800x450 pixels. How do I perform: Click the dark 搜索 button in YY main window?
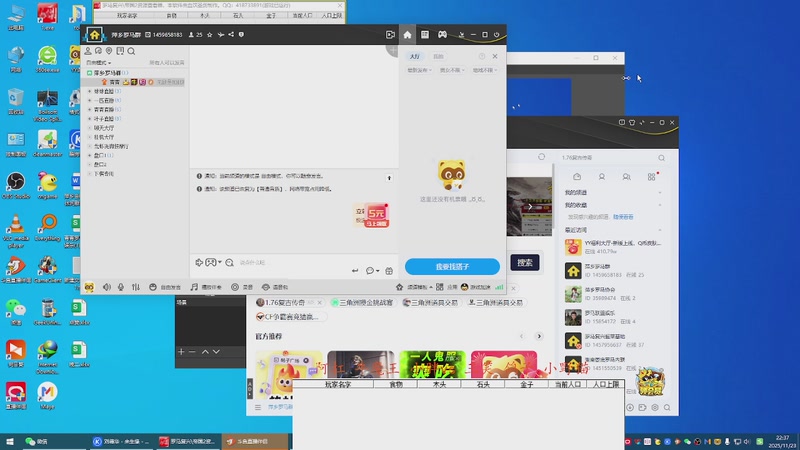coord(525,263)
